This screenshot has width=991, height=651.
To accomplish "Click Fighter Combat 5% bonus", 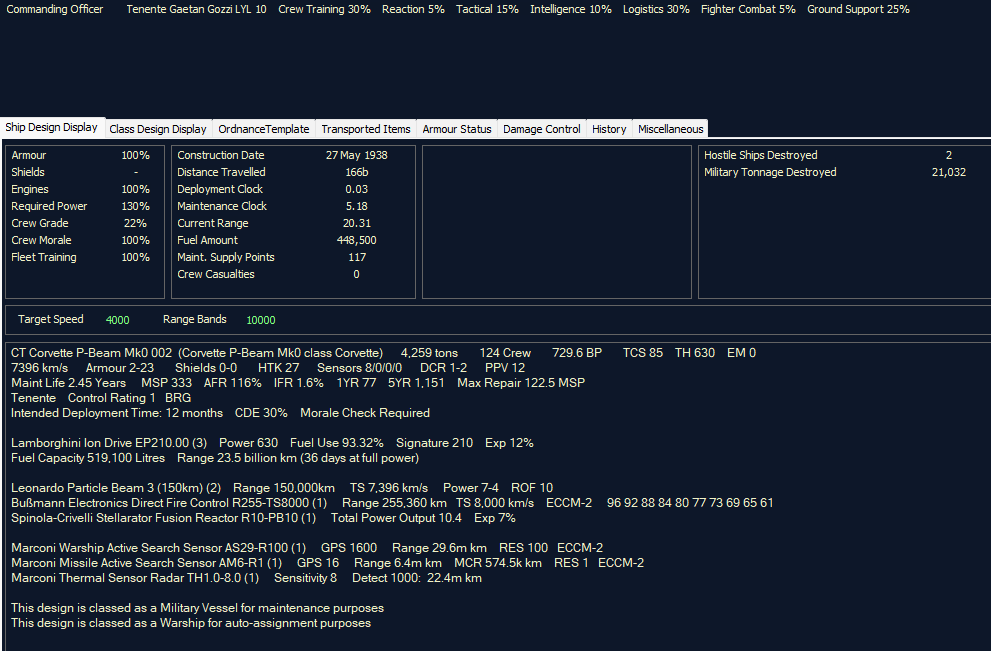I will [x=748, y=9].
